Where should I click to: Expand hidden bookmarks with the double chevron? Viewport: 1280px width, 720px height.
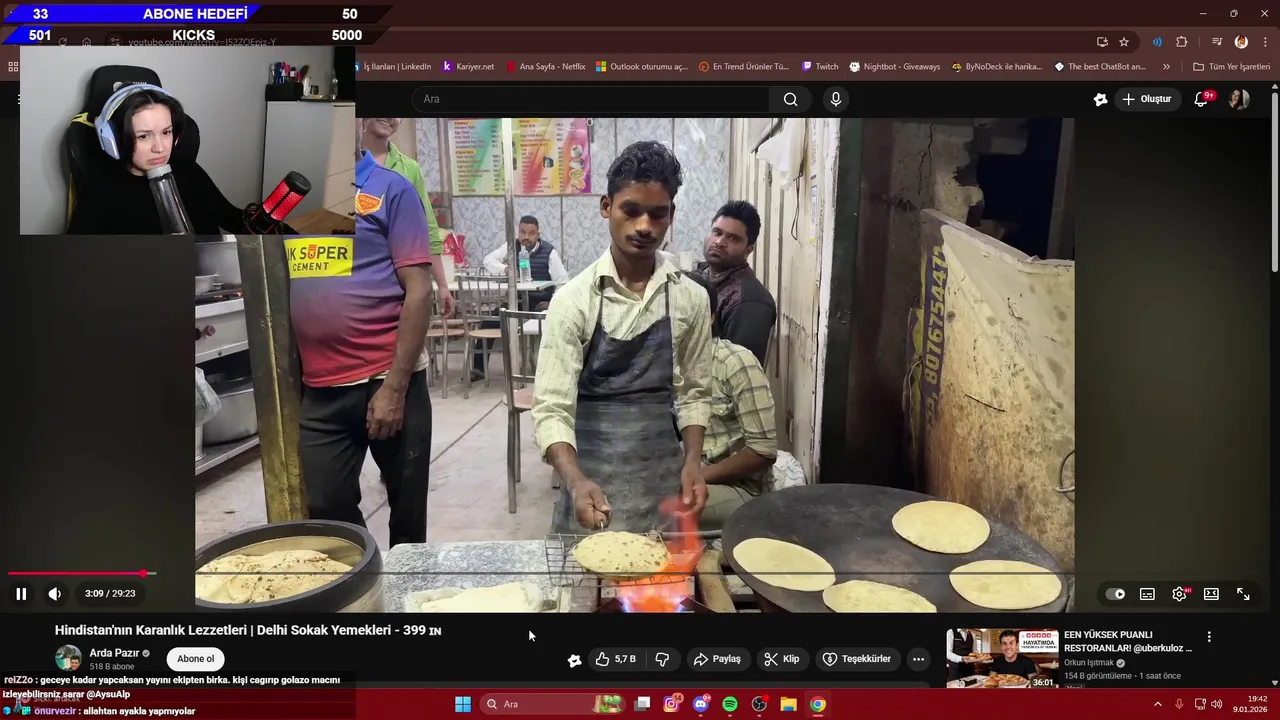[1166, 67]
